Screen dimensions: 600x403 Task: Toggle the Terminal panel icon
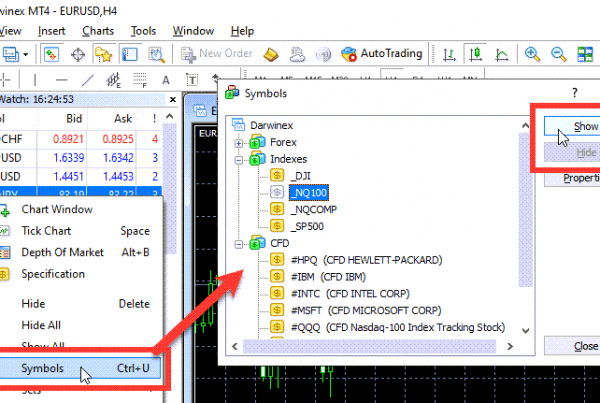tap(130, 54)
